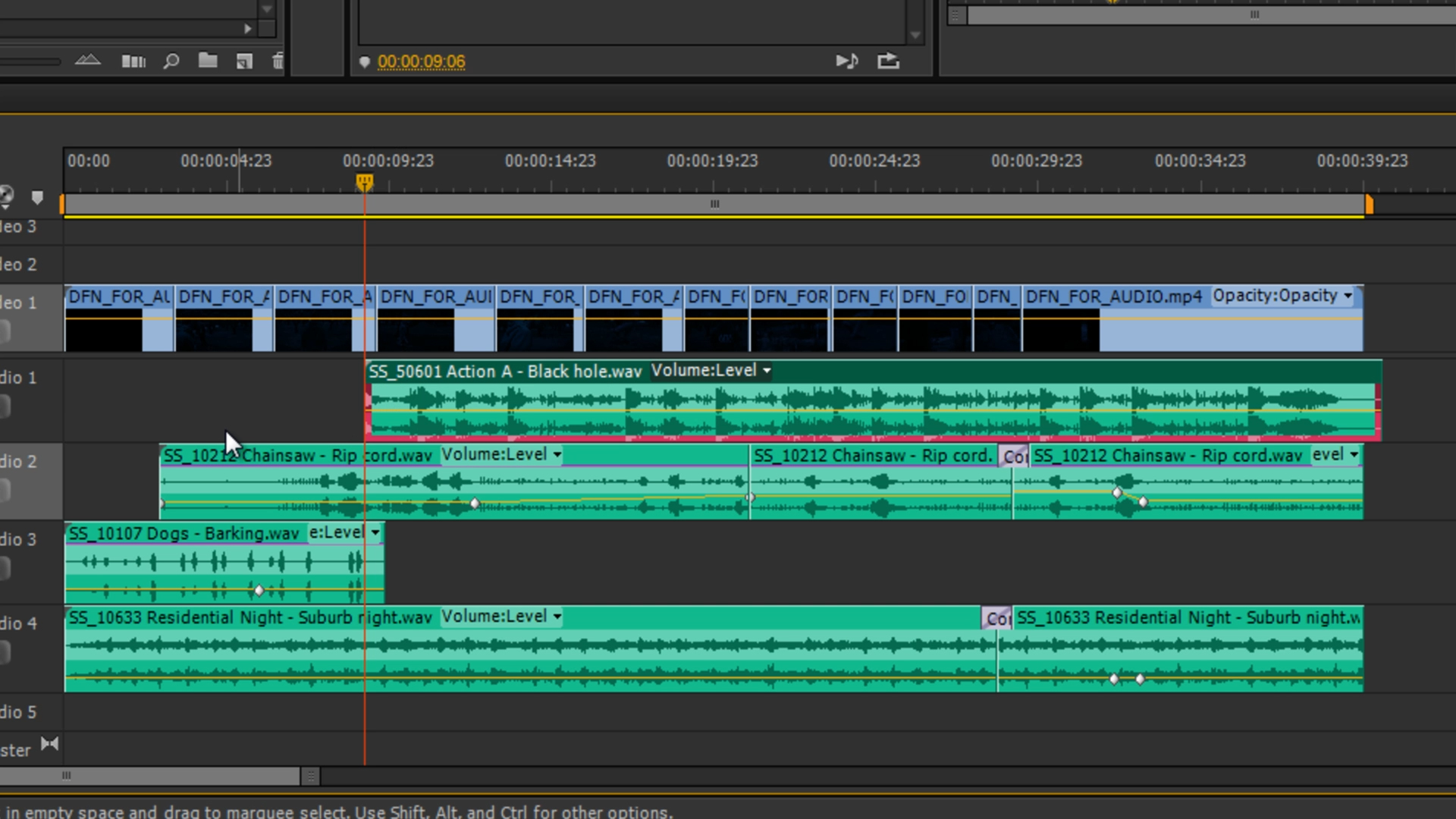Click the trash Clear icon in the Project panel
The height and width of the screenshot is (819, 1456).
[x=278, y=61]
